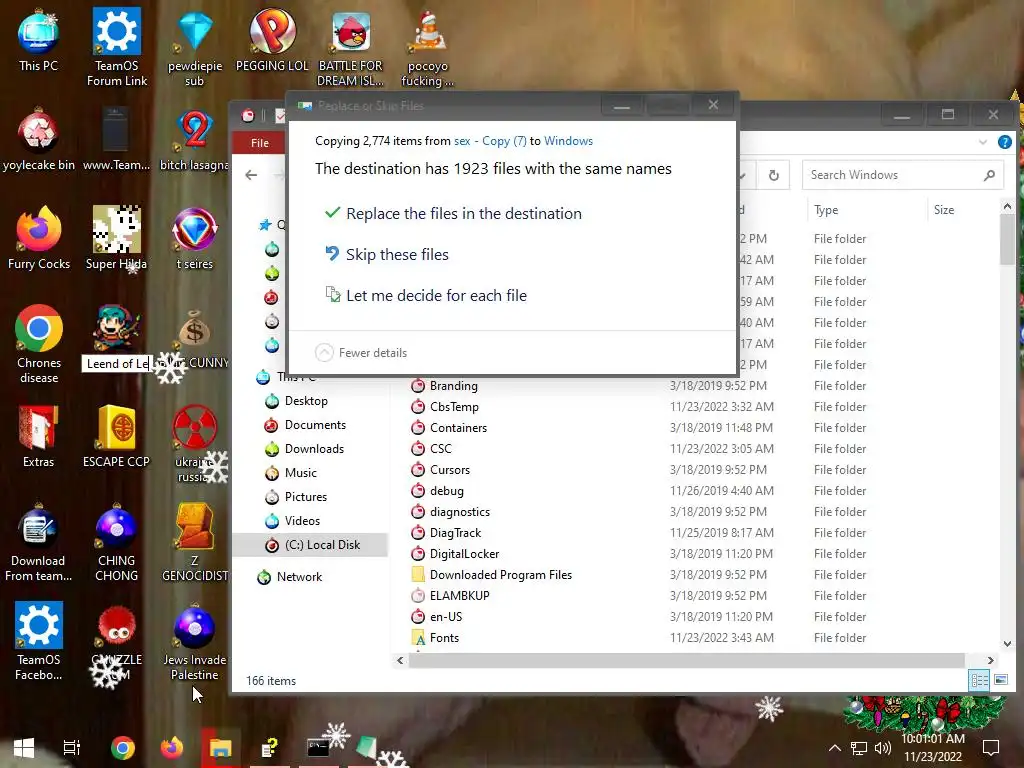Viewport: 1024px width, 768px height.
Task: Open File Explorer taskbar button
Action: tap(221, 748)
